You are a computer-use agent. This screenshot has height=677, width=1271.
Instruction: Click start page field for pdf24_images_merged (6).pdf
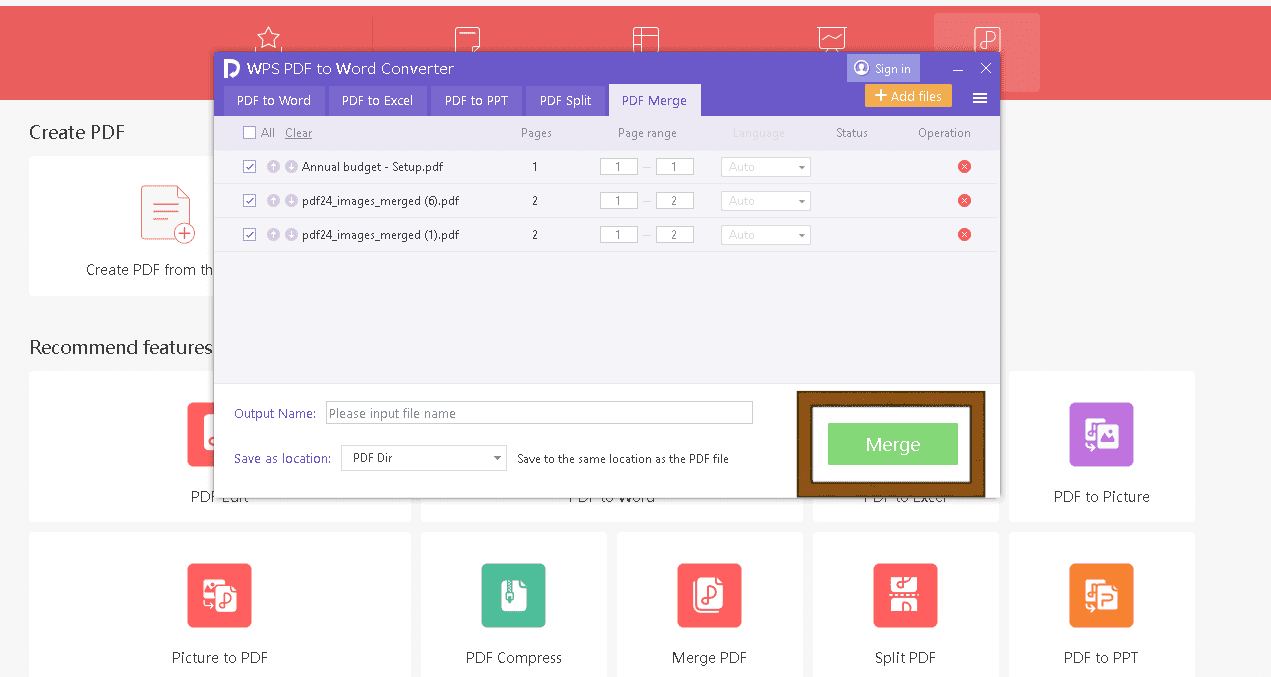coord(619,201)
